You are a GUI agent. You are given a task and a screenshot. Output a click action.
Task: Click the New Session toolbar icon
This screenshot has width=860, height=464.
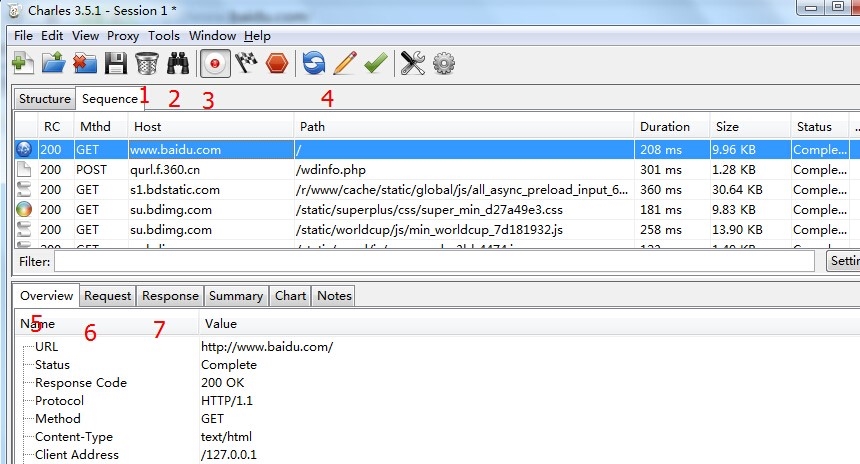22,63
